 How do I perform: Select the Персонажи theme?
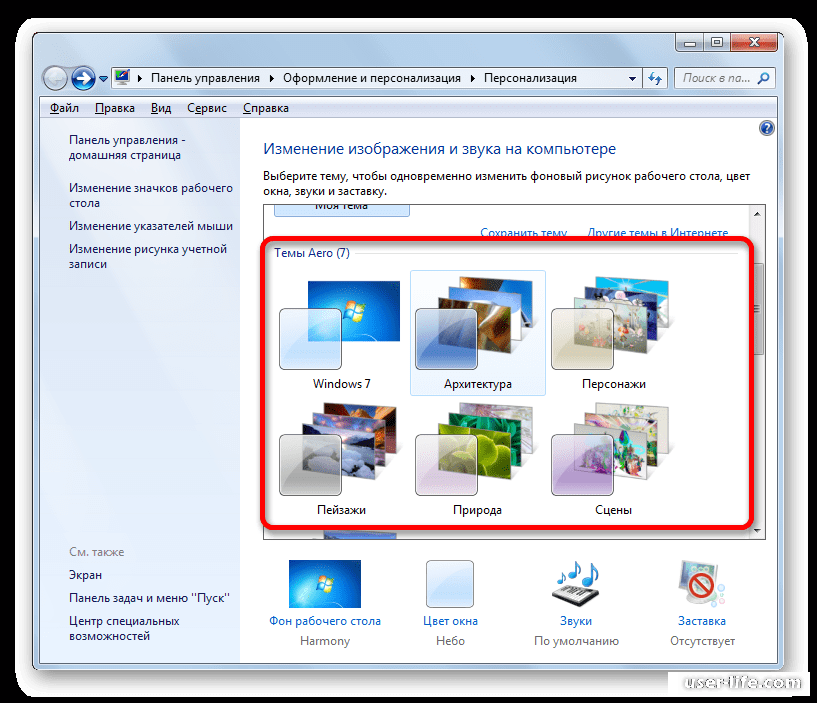coord(614,334)
